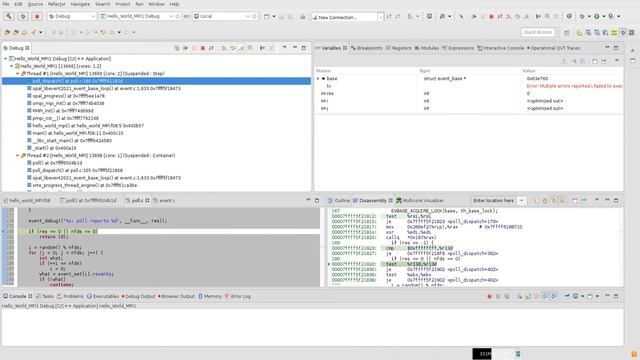Open the Window menu

tap(156, 4)
